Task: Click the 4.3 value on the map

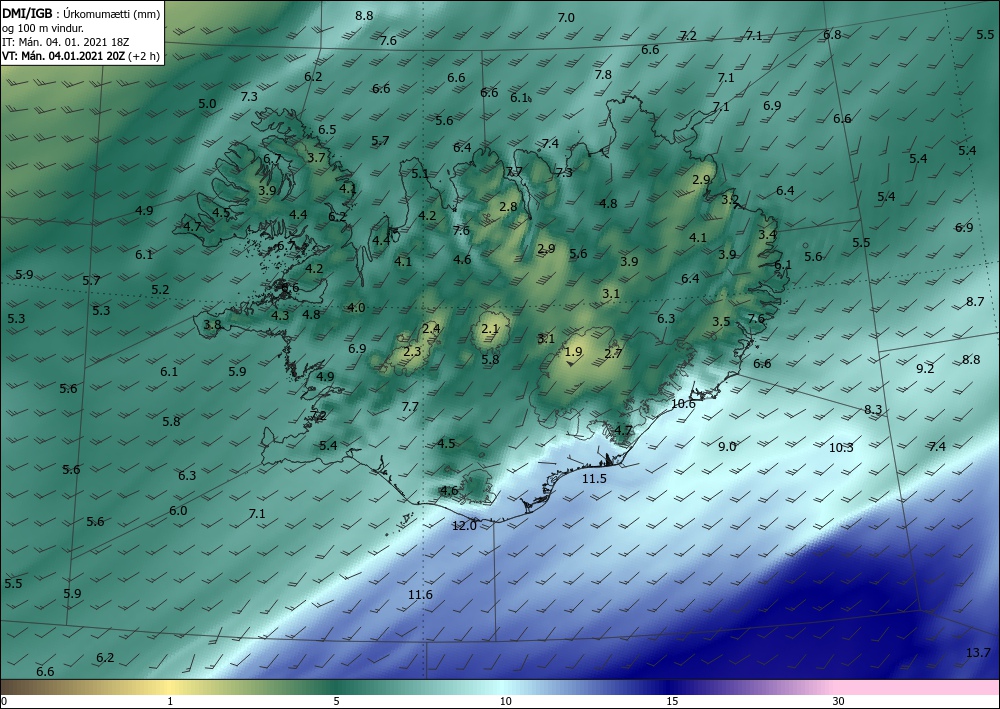Action: pyautogui.click(x=279, y=315)
